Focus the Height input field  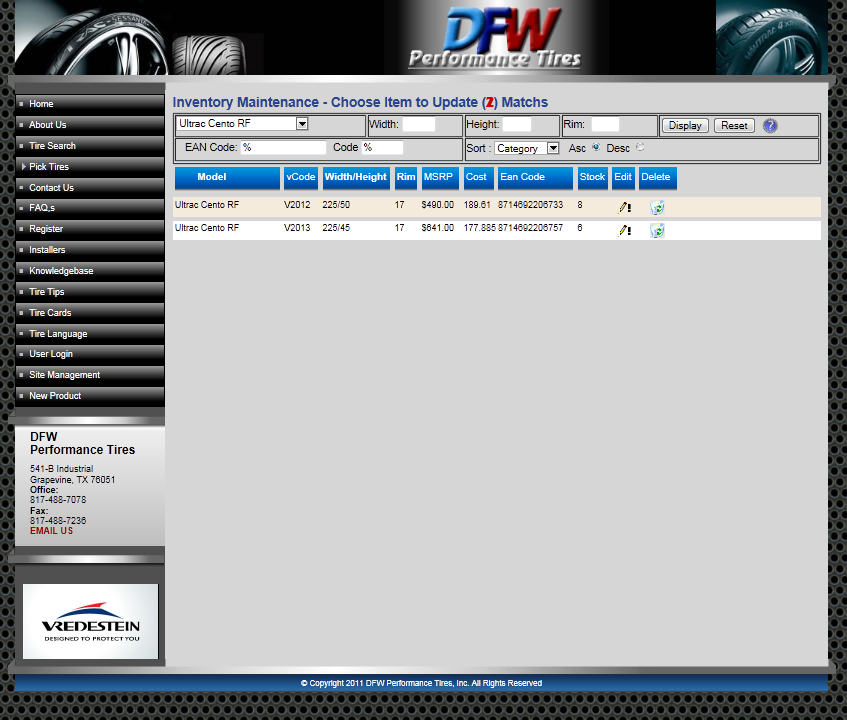pyautogui.click(x=517, y=124)
